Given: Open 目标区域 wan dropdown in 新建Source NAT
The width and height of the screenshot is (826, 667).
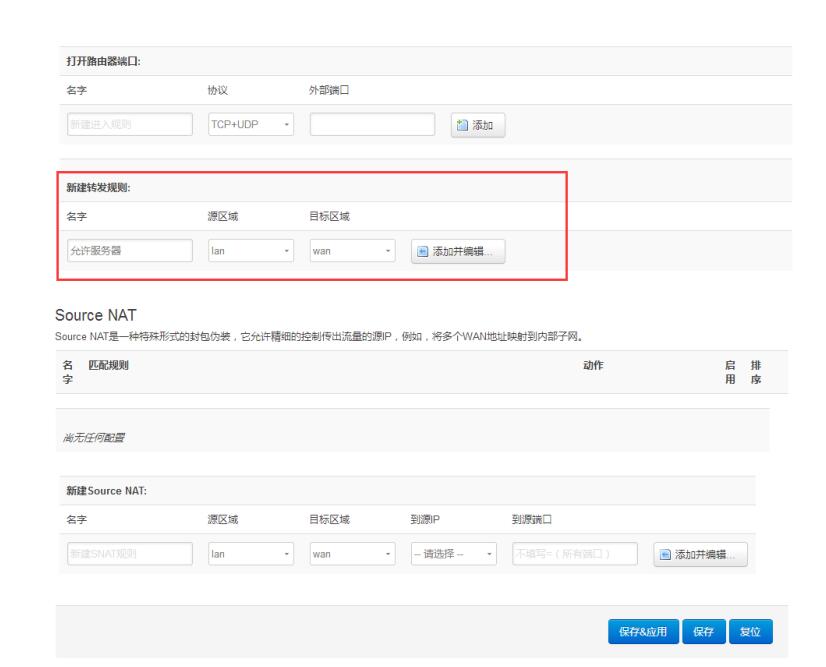Looking at the screenshot, I should tap(353, 553).
